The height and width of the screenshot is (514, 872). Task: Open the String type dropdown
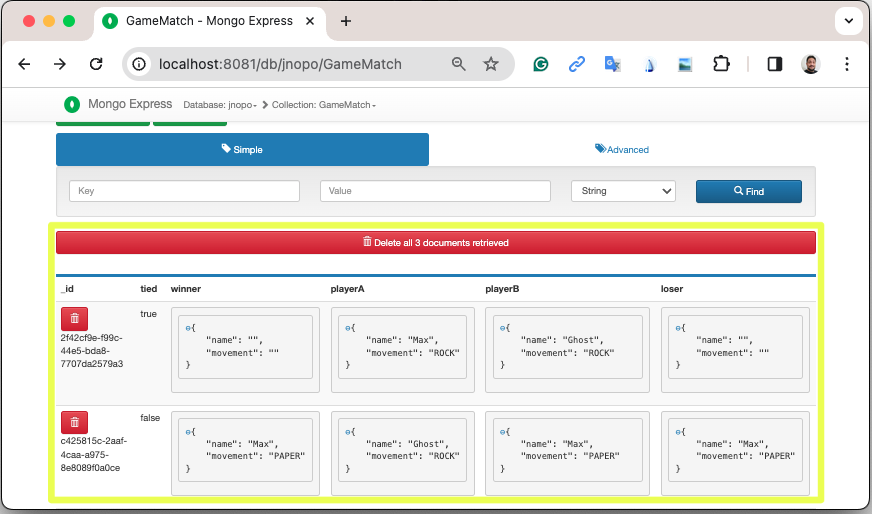point(623,191)
